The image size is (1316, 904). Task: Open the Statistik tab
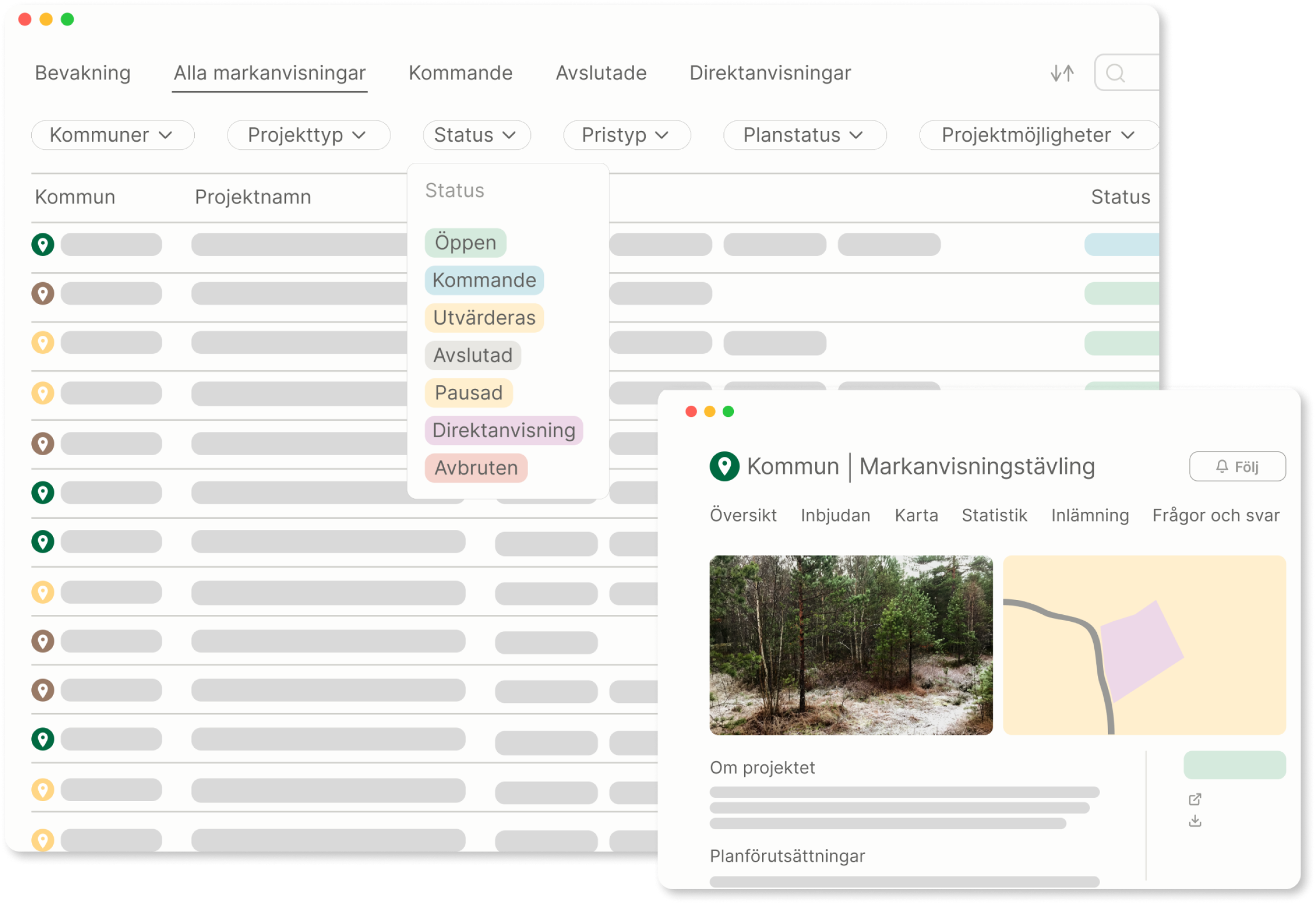pos(994,516)
